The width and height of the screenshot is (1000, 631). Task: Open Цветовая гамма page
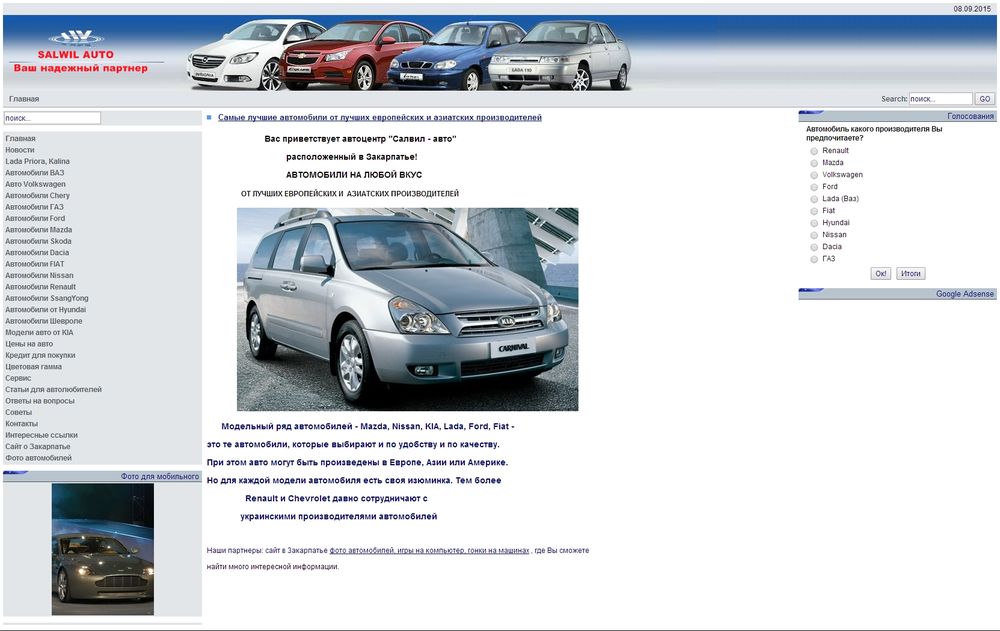tap(34, 367)
